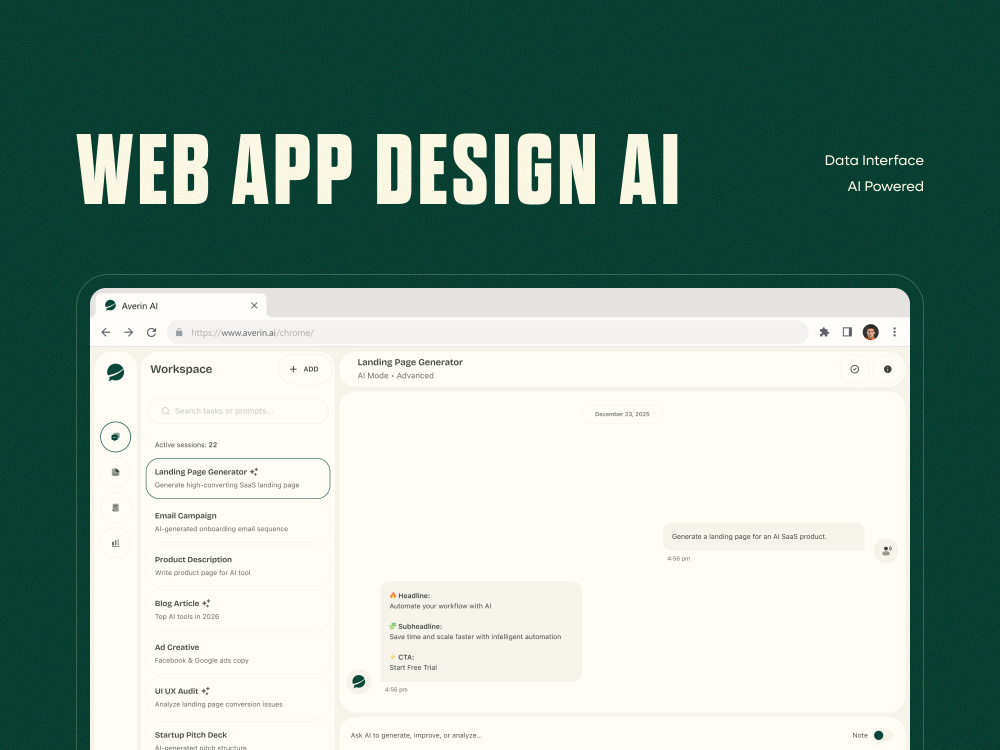
Task: Click the Workspace heading
Action: (x=181, y=369)
